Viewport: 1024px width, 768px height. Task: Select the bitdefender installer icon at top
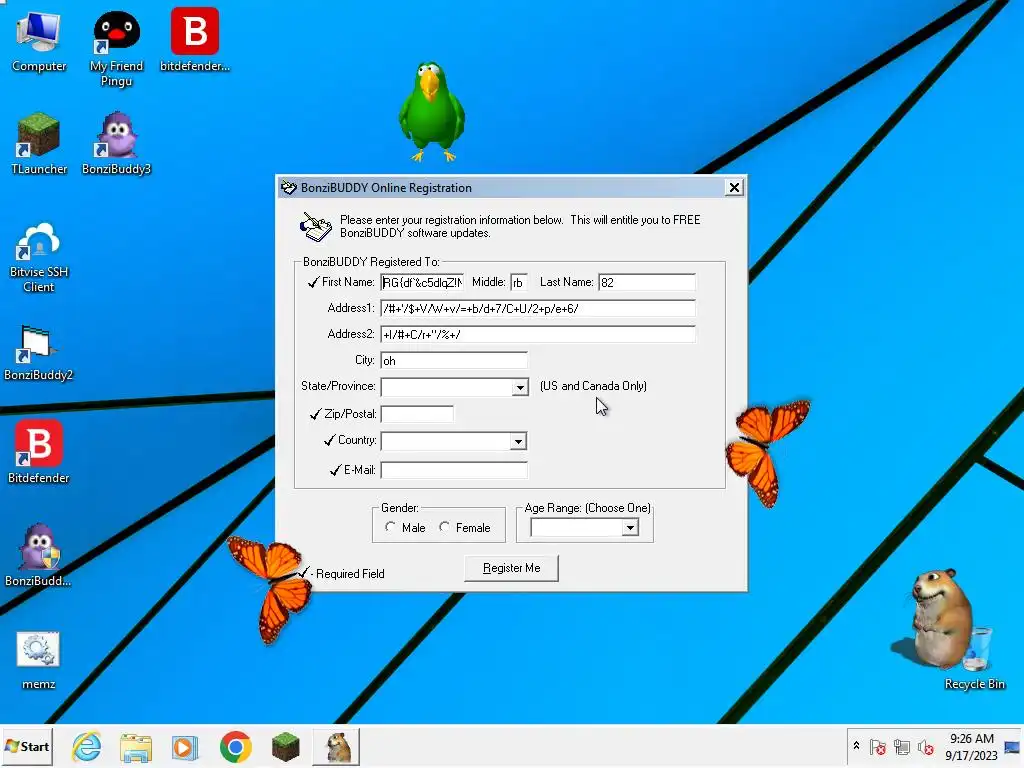tap(195, 40)
